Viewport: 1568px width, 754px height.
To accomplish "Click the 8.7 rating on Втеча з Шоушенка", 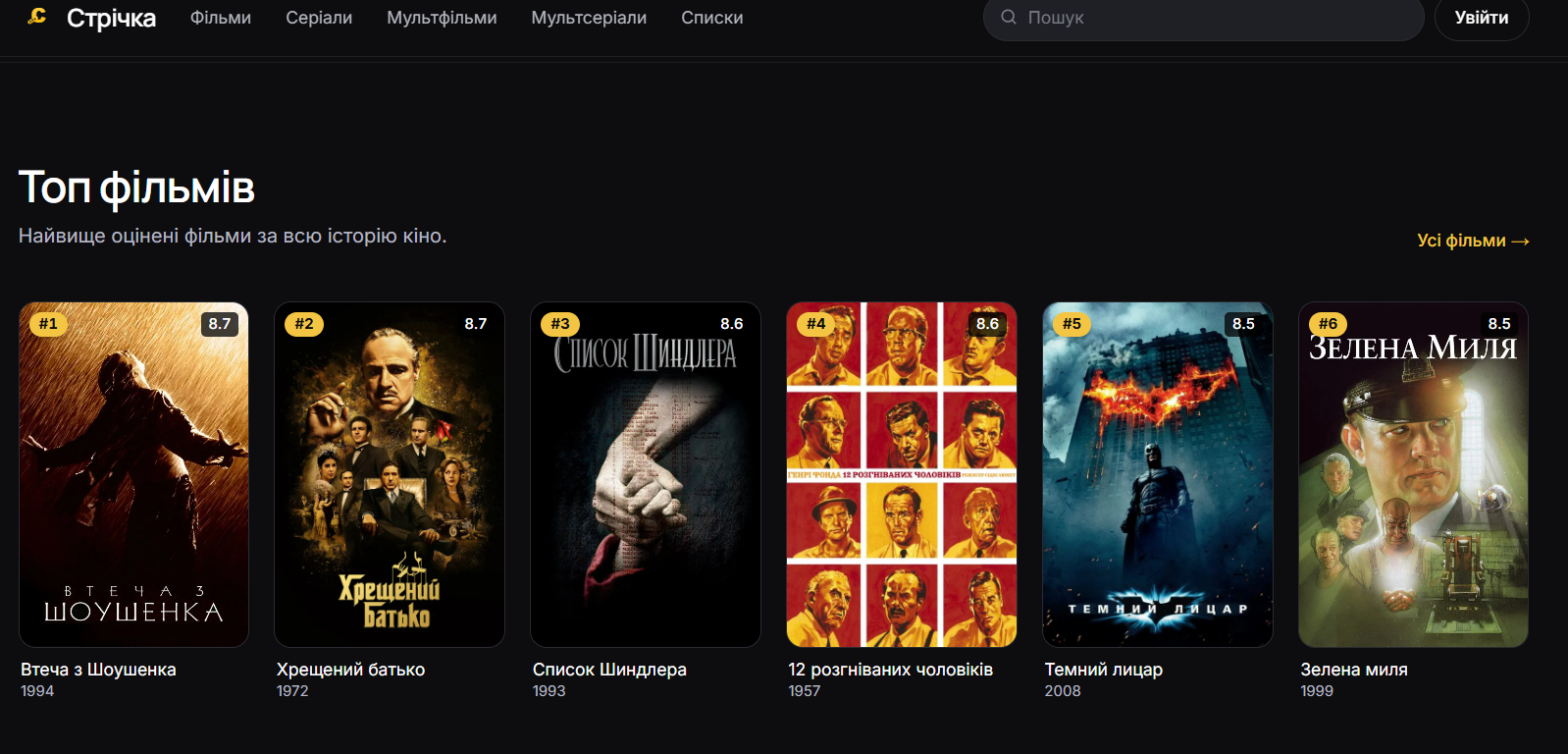I will (x=220, y=324).
